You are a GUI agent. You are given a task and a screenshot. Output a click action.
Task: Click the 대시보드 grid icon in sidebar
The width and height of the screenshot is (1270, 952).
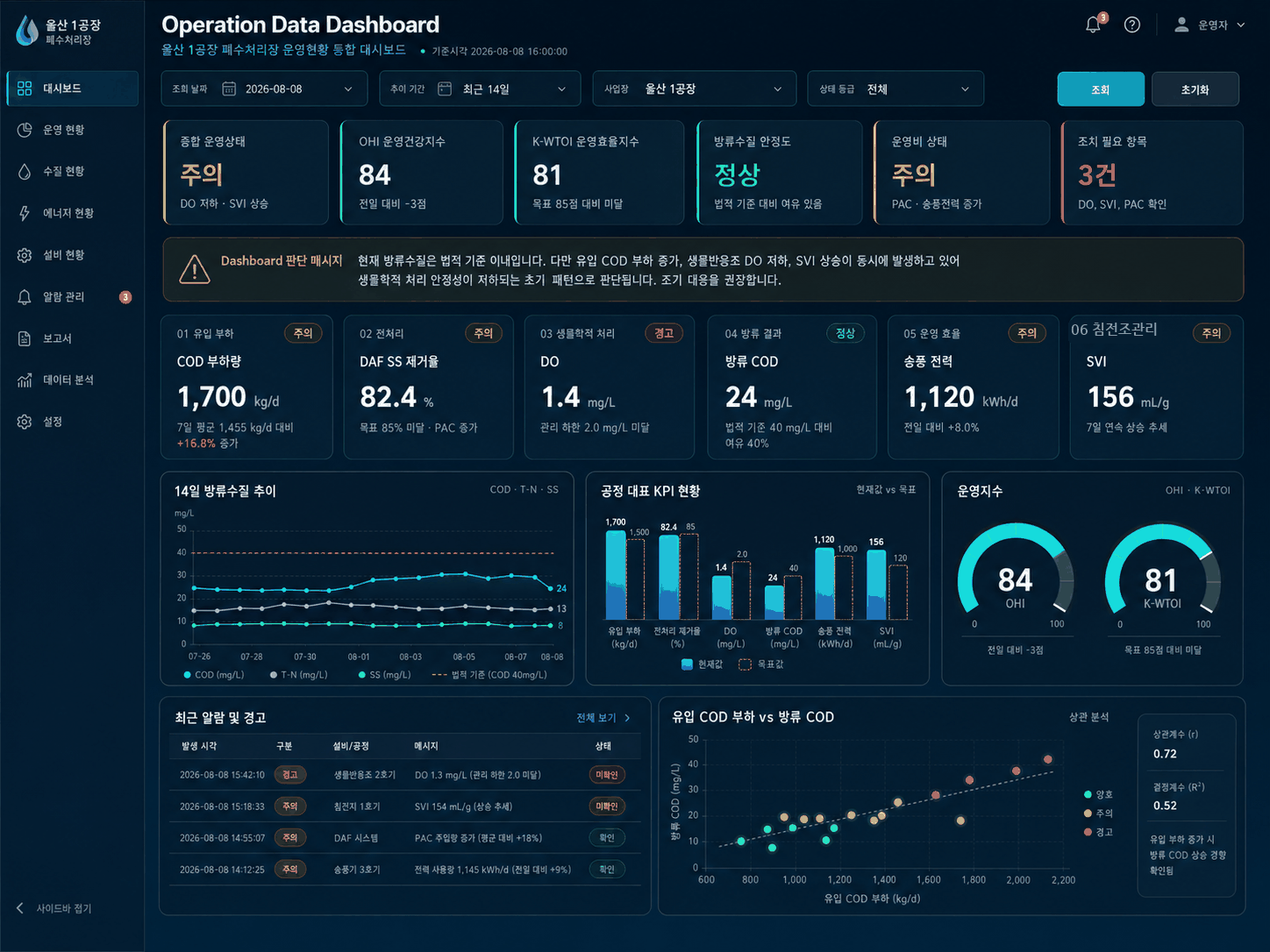point(25,89)
